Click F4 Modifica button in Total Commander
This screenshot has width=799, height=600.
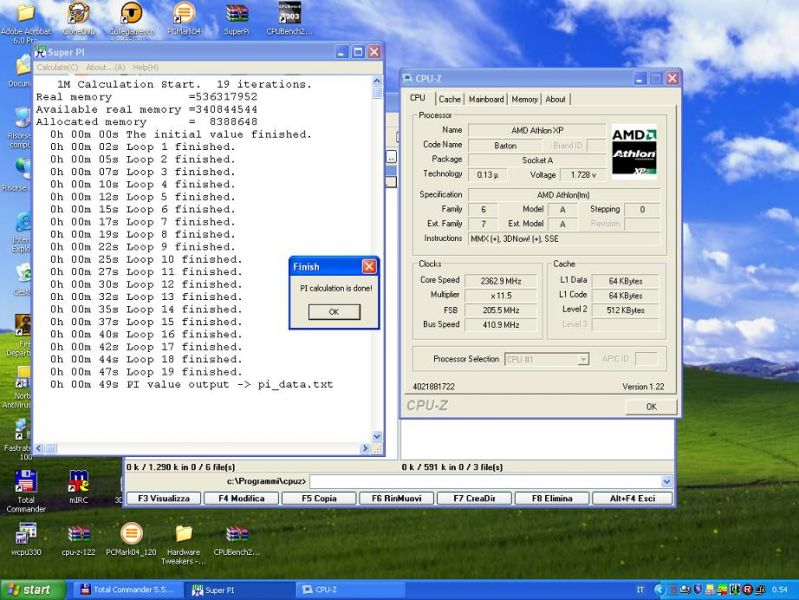[x=241, y=498]
